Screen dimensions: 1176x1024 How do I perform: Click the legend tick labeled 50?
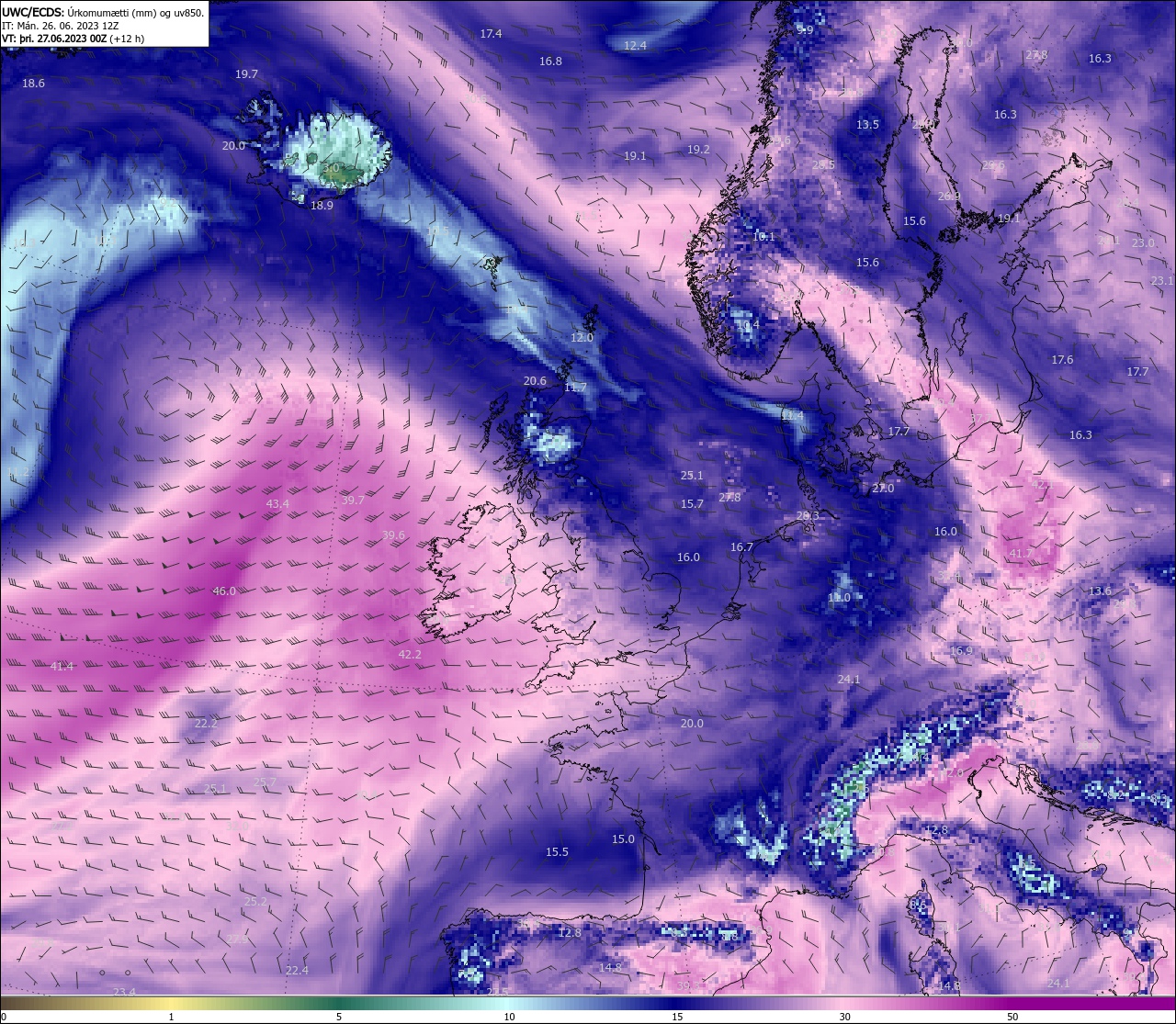[x=1012, y=1017]
